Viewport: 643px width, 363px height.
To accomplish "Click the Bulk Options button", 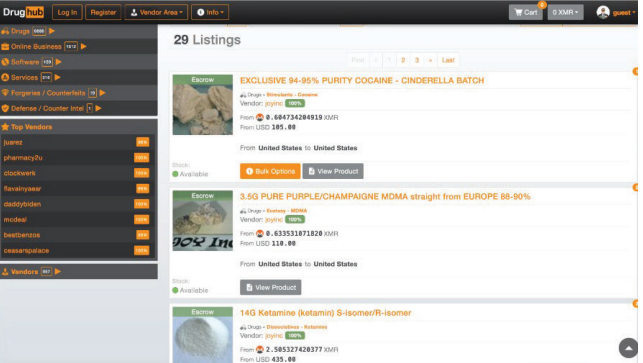I will pyautogui.click(x=270, y=171).
